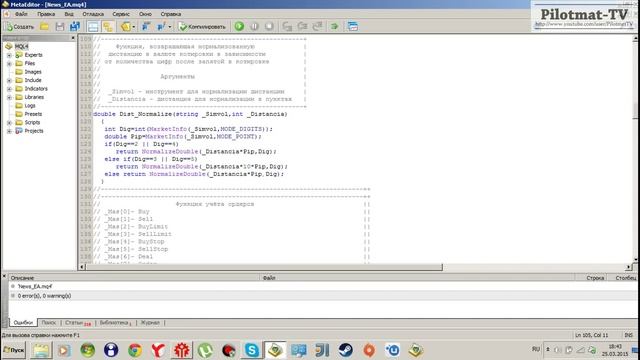Screen dimensions: 640x360
Task: Open Google Chrome from the taskbar
Action: click(135, 350)
